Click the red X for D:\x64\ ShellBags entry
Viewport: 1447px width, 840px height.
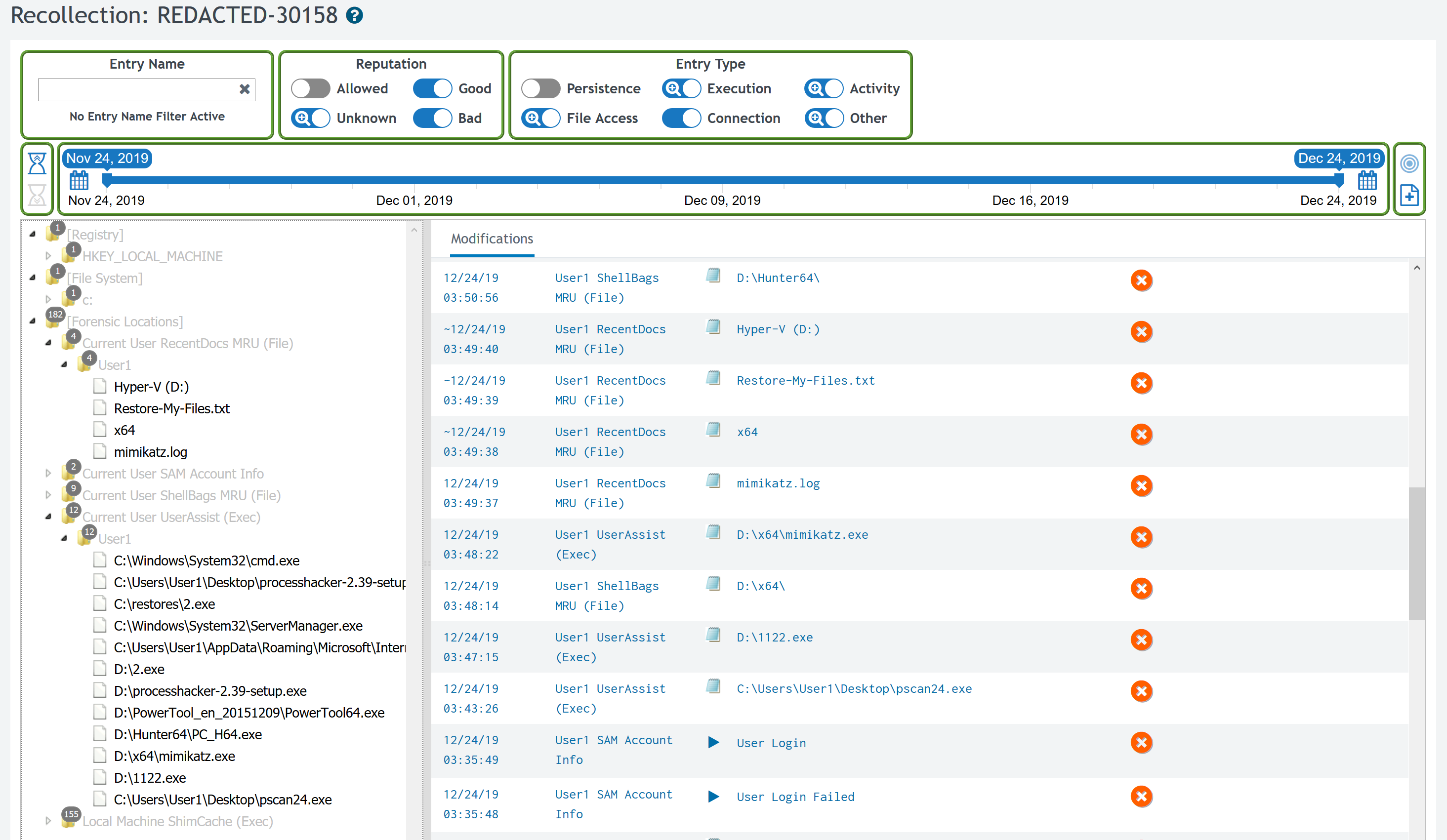[1142, 589]
